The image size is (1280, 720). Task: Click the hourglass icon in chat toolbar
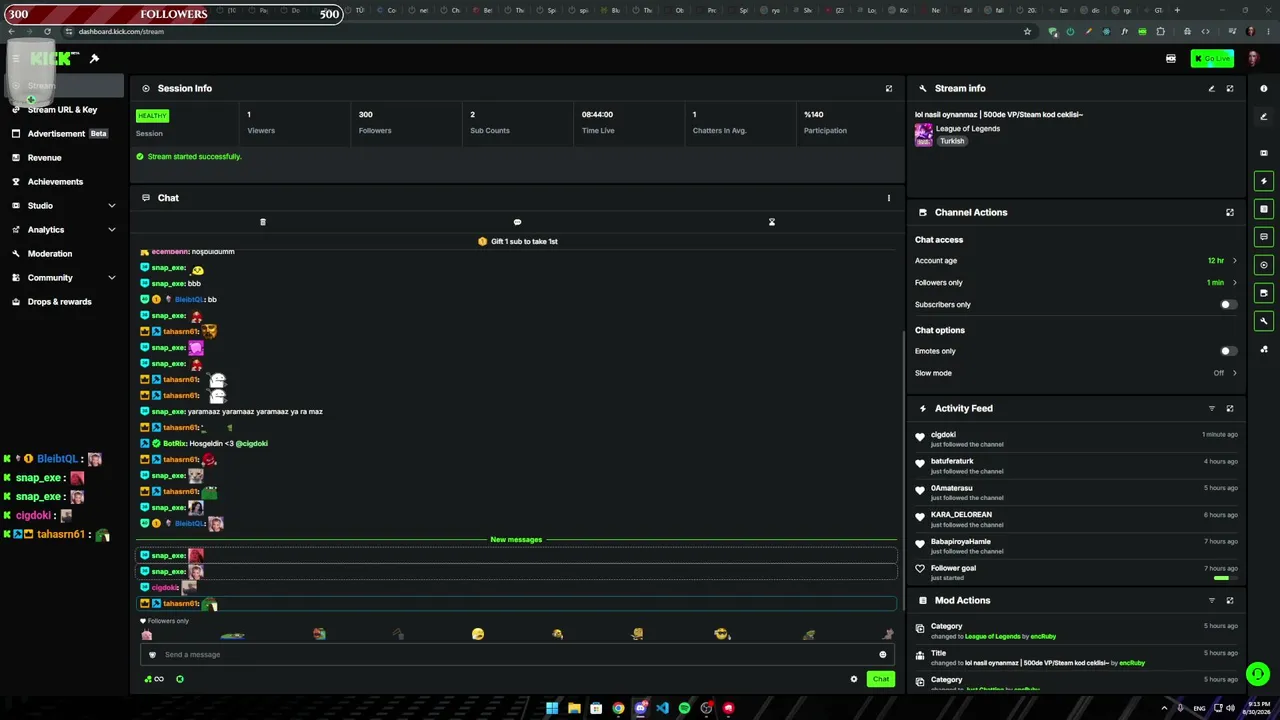tap(771, 222)
